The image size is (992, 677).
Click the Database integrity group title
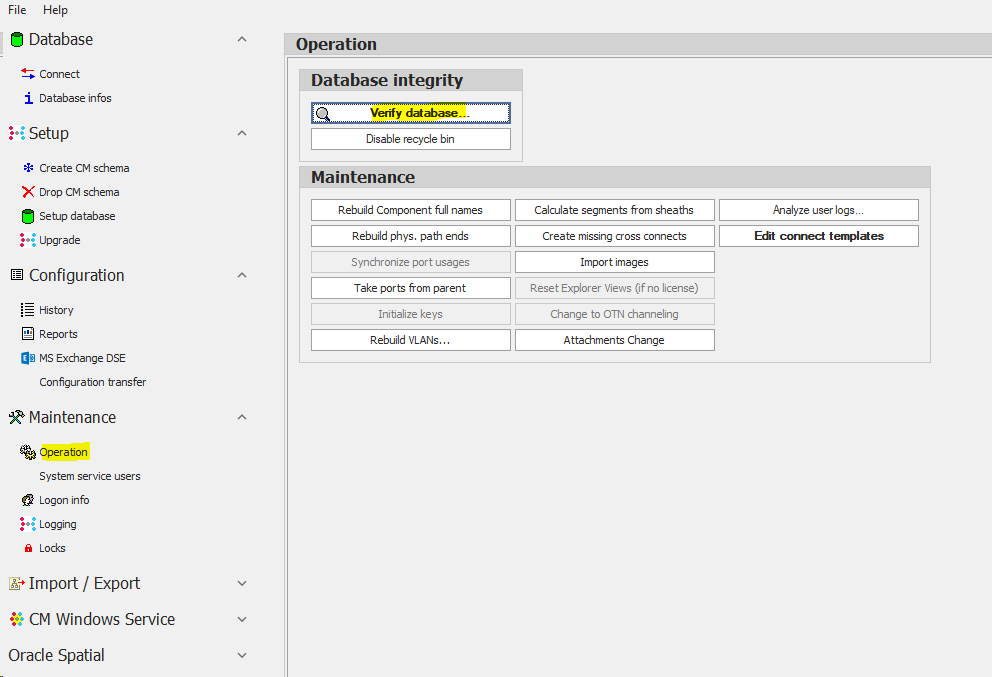(x=387, y=80)
